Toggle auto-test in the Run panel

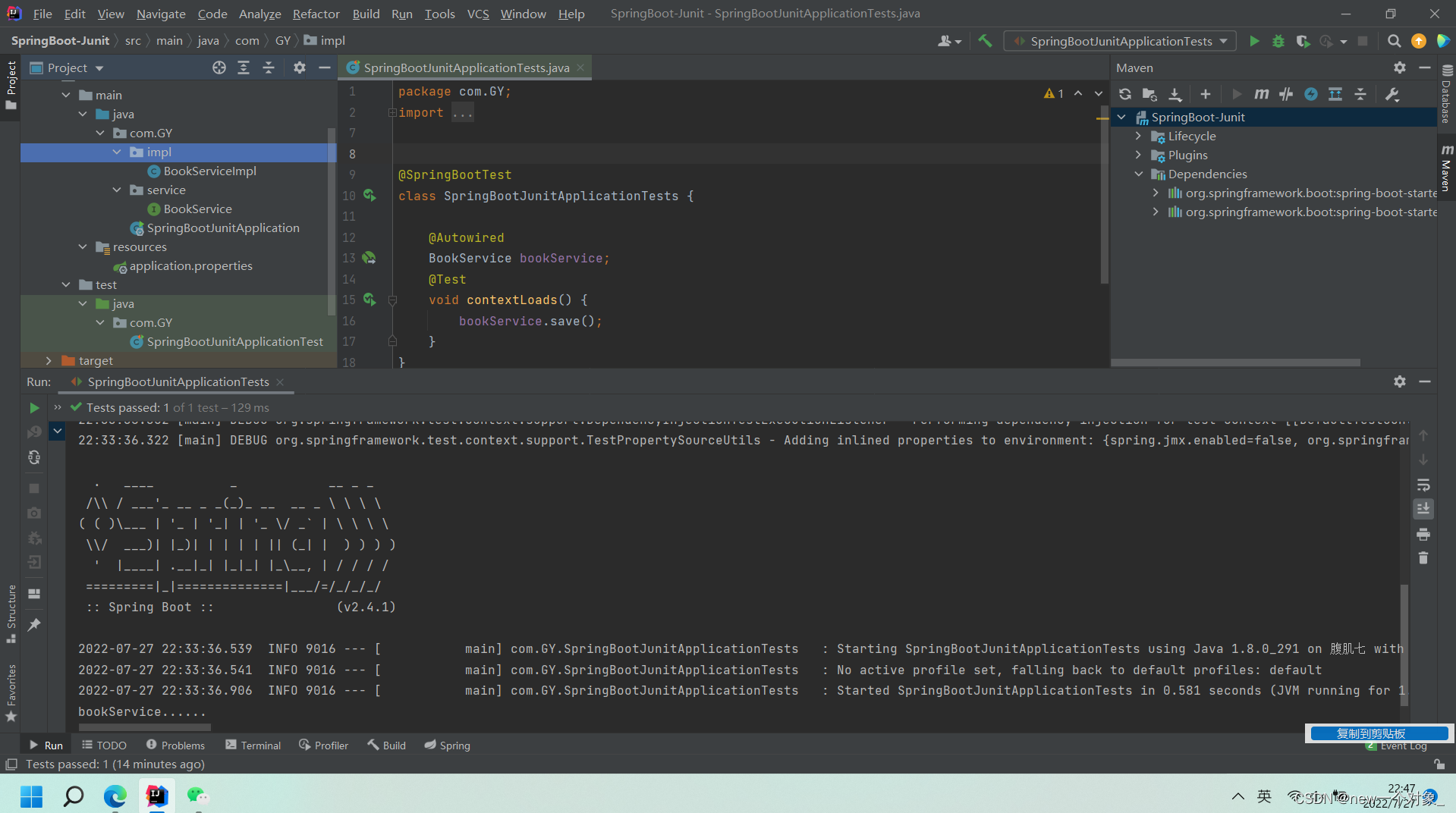34,457
